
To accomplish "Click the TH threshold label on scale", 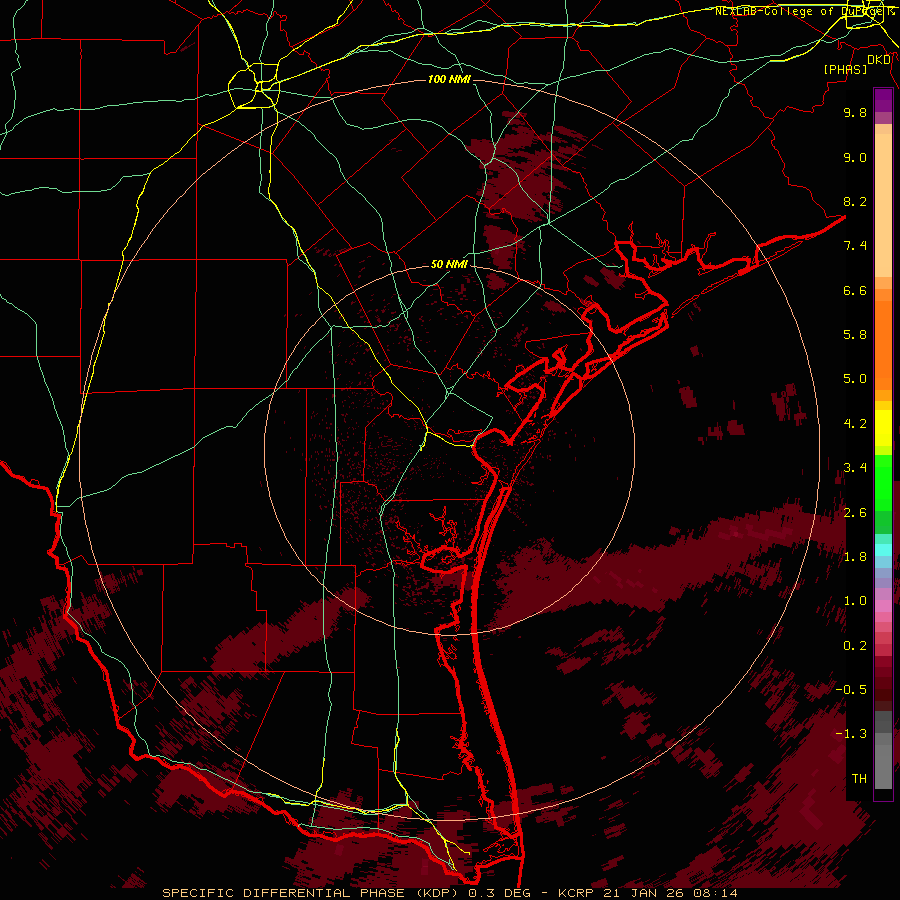I will point(859,779).
